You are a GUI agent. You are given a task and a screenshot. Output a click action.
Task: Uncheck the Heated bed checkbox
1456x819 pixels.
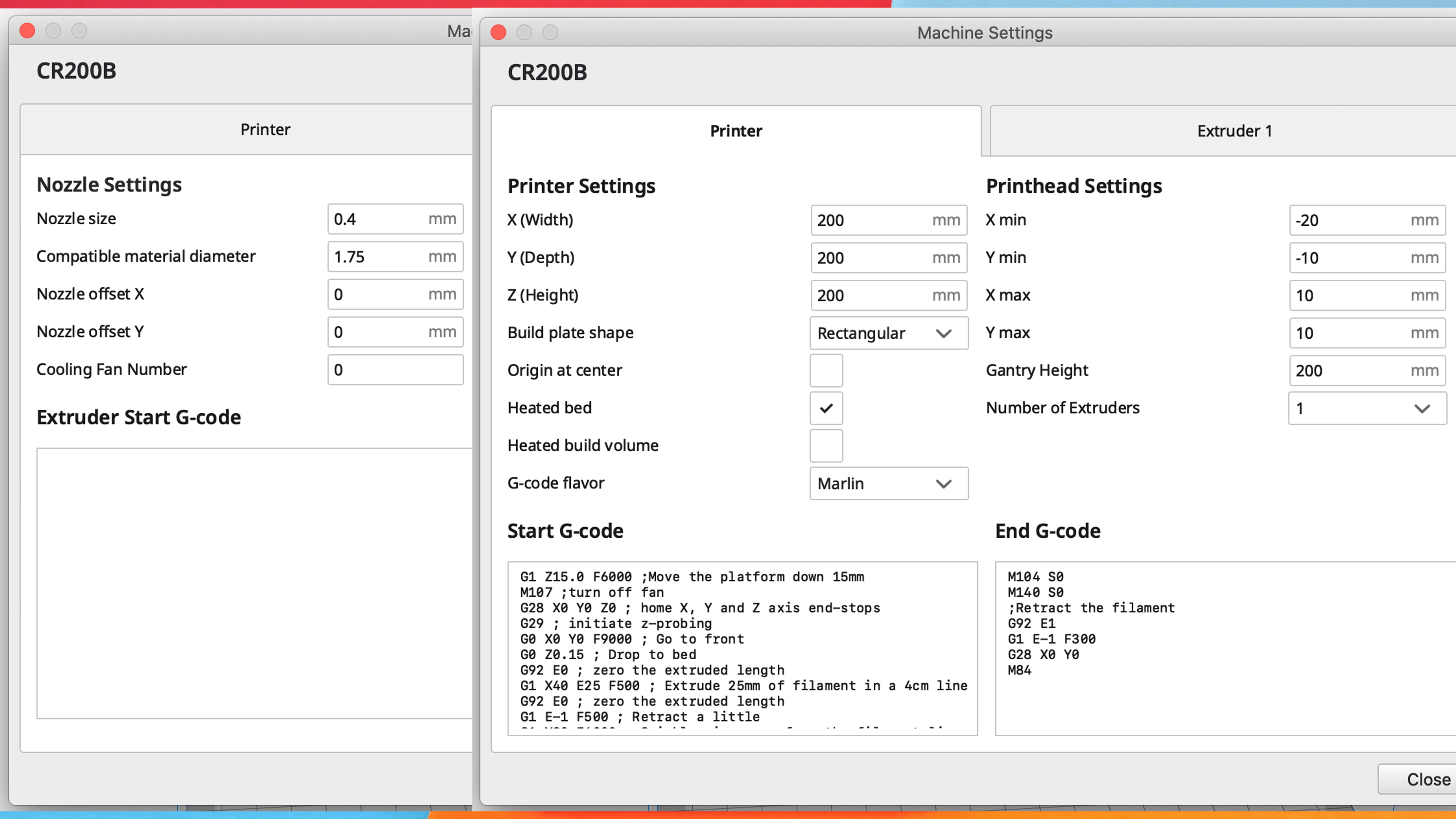826,408
